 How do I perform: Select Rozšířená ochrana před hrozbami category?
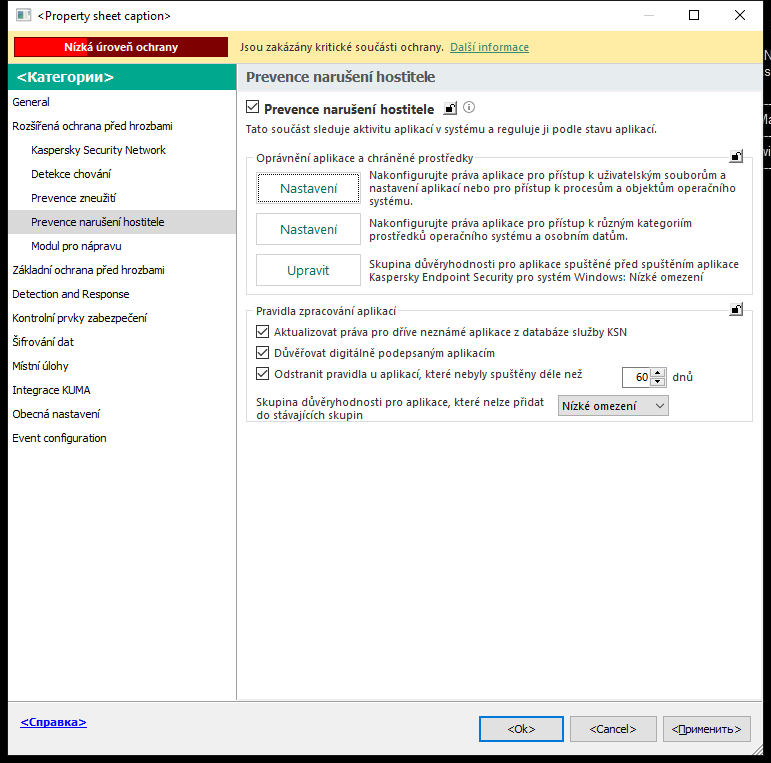pos(122,126)
